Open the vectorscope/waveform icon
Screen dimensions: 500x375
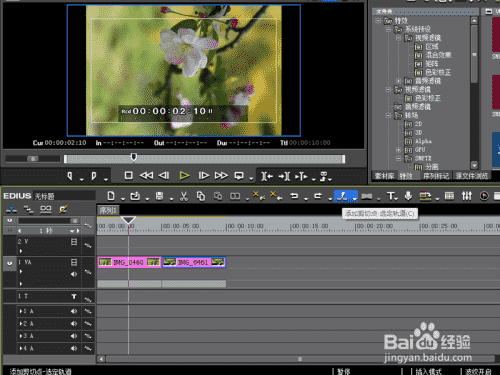click(x=484, y=196)
